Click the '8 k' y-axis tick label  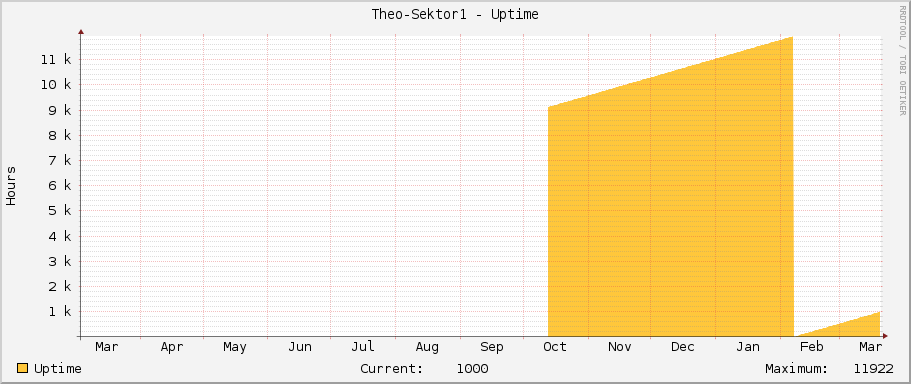(59, 135)
